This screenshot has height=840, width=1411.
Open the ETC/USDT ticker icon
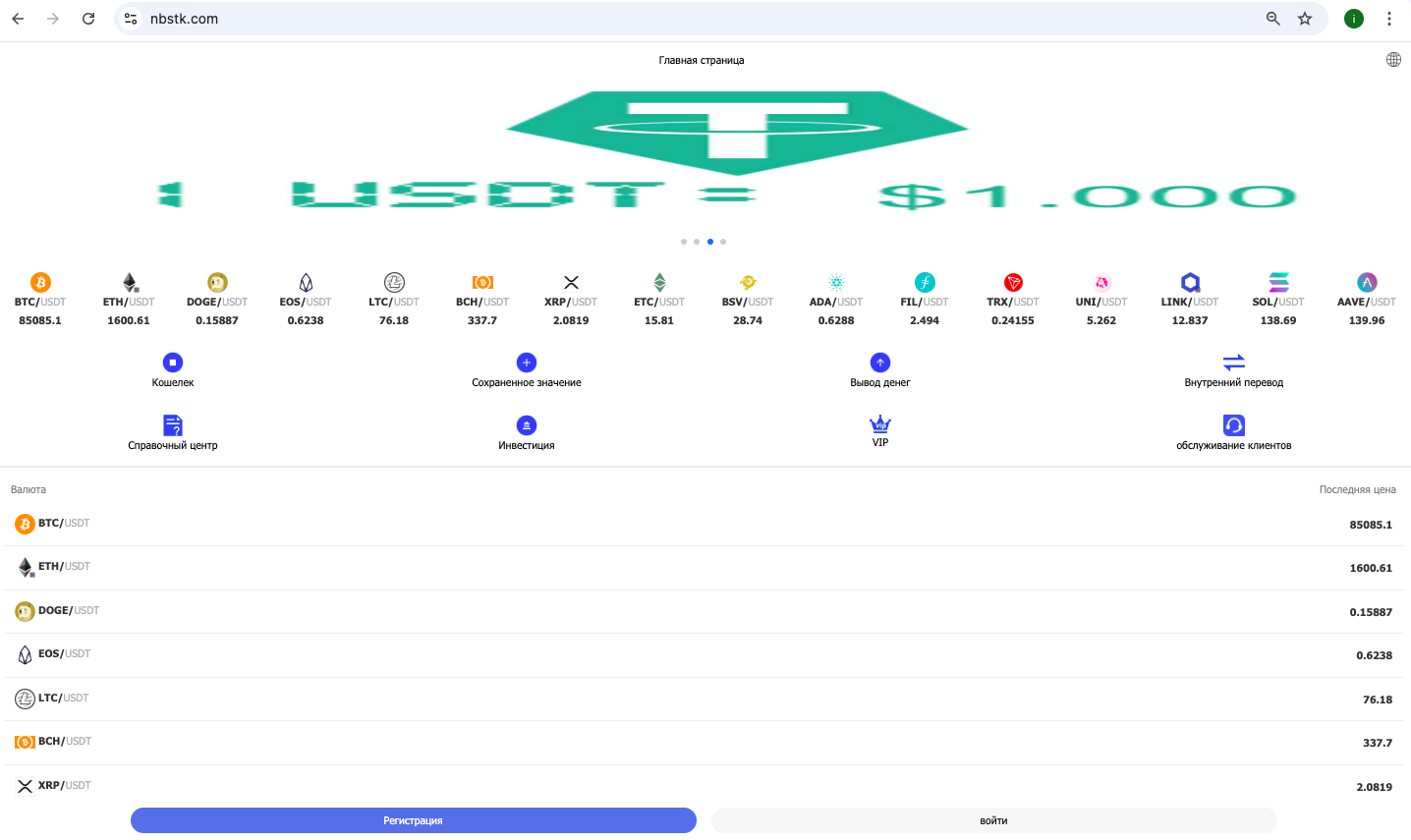click(x=659, y=283)
